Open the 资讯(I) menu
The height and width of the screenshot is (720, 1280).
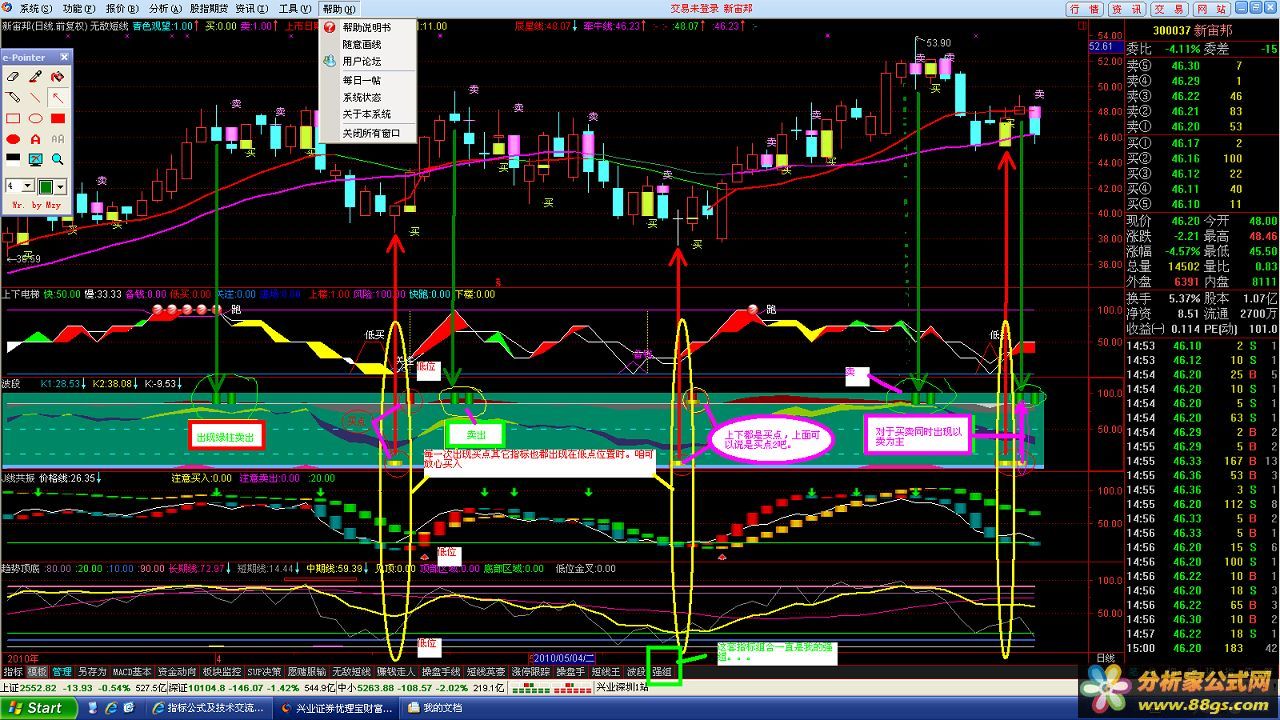click(x=252, y=8)
